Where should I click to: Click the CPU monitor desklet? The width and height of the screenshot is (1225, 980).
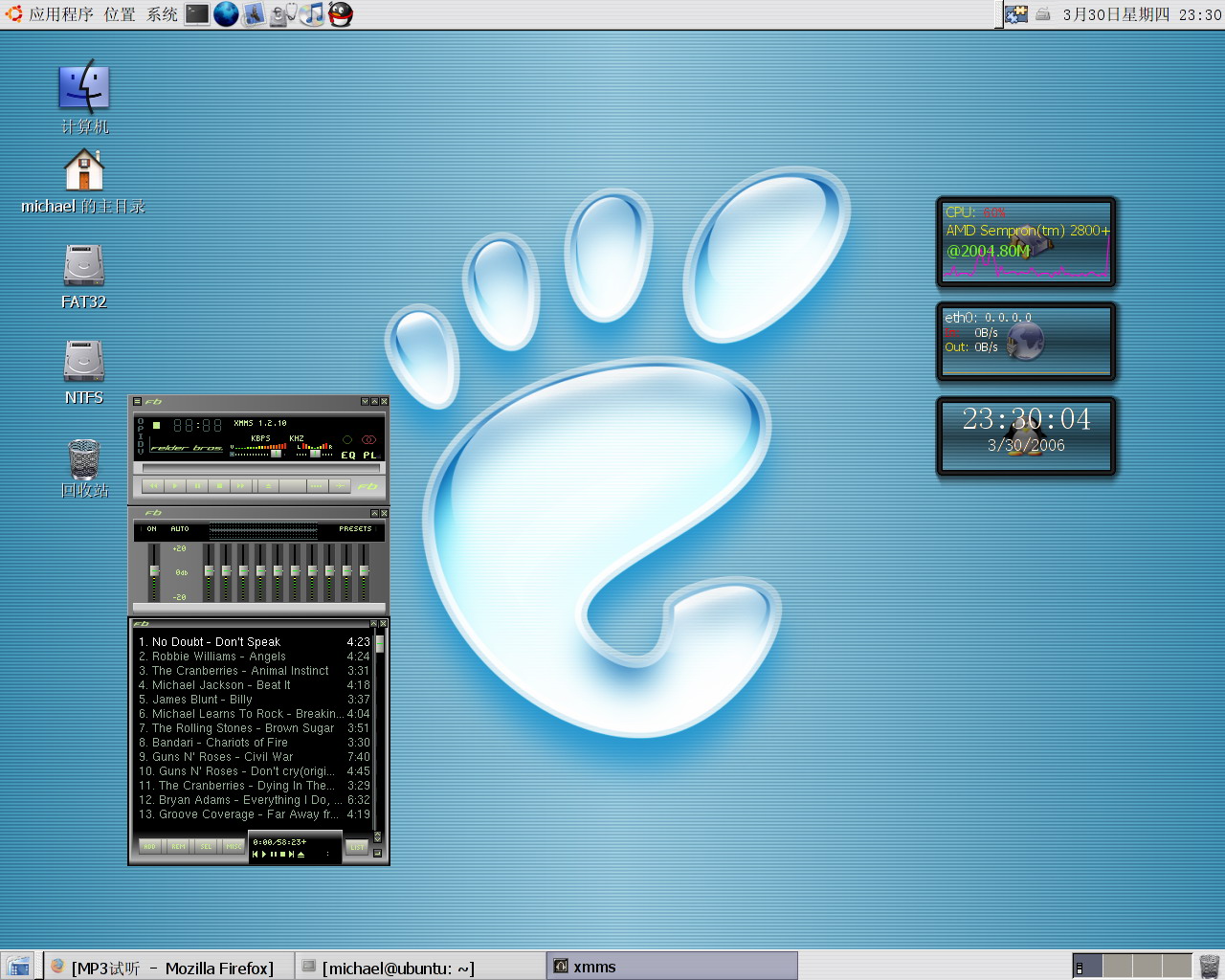pos(1026,242)
